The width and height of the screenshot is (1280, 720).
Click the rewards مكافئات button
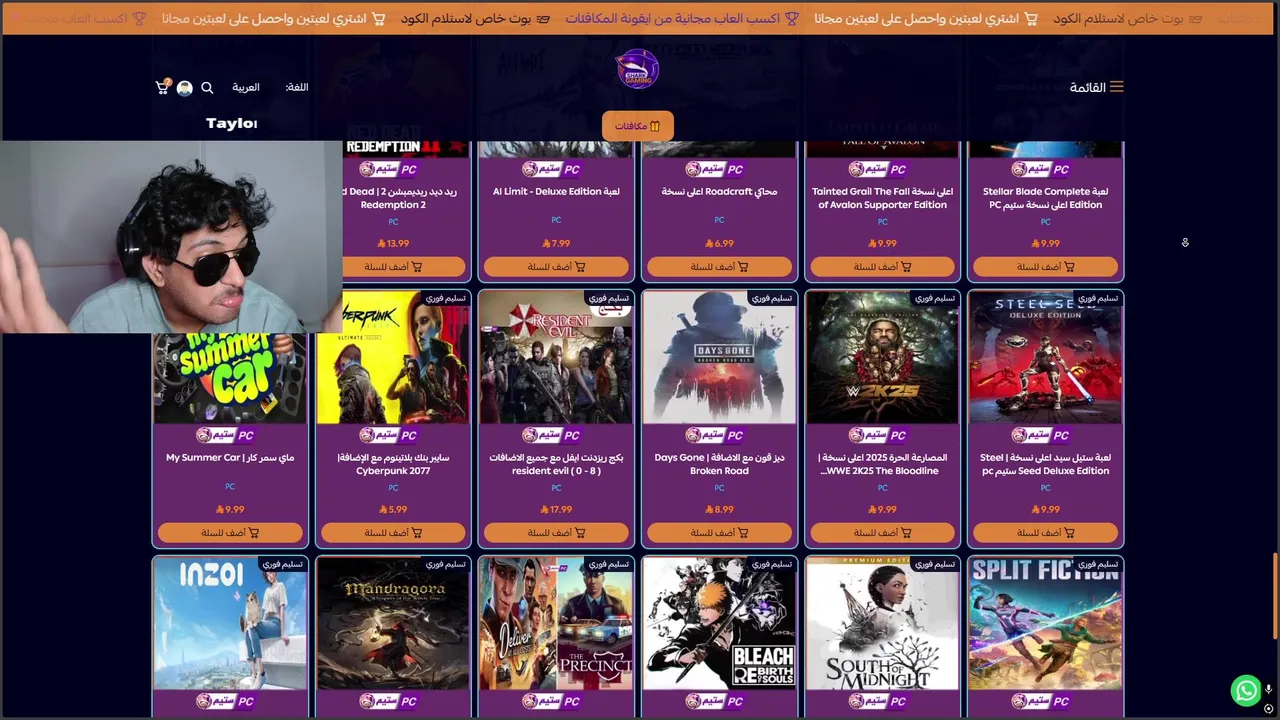pyautogui.click(x=638, y=126)
